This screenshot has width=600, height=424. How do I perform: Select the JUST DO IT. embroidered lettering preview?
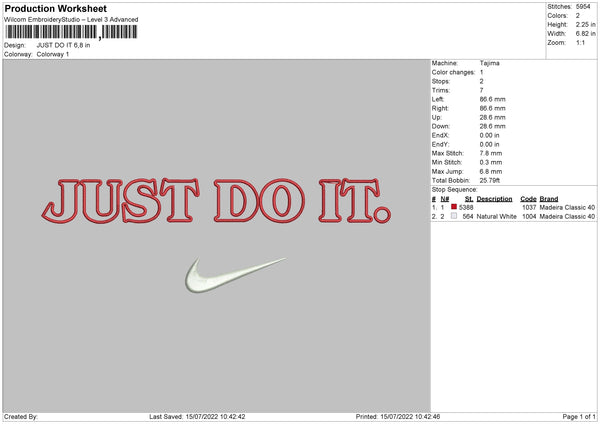point(216,201)
